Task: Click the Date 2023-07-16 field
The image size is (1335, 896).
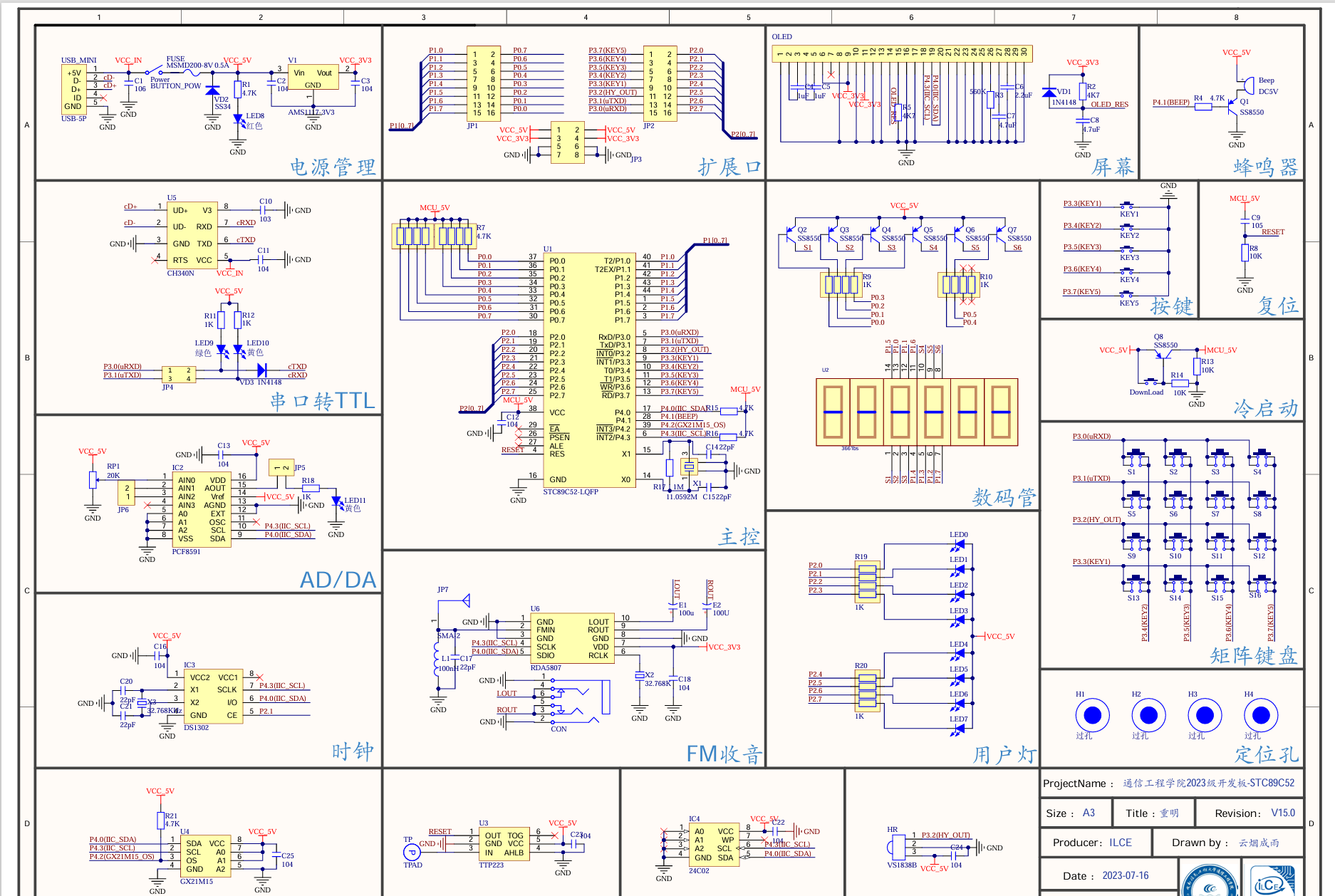Action: click(1108, 875)
